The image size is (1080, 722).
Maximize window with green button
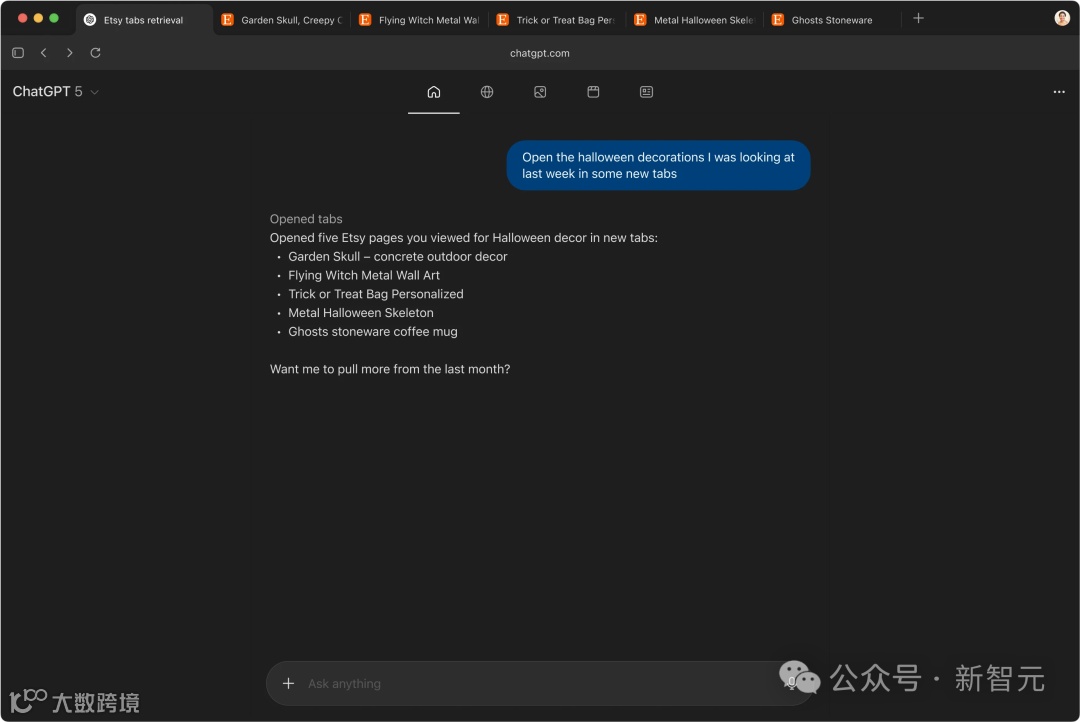click(x=54, y=19)
